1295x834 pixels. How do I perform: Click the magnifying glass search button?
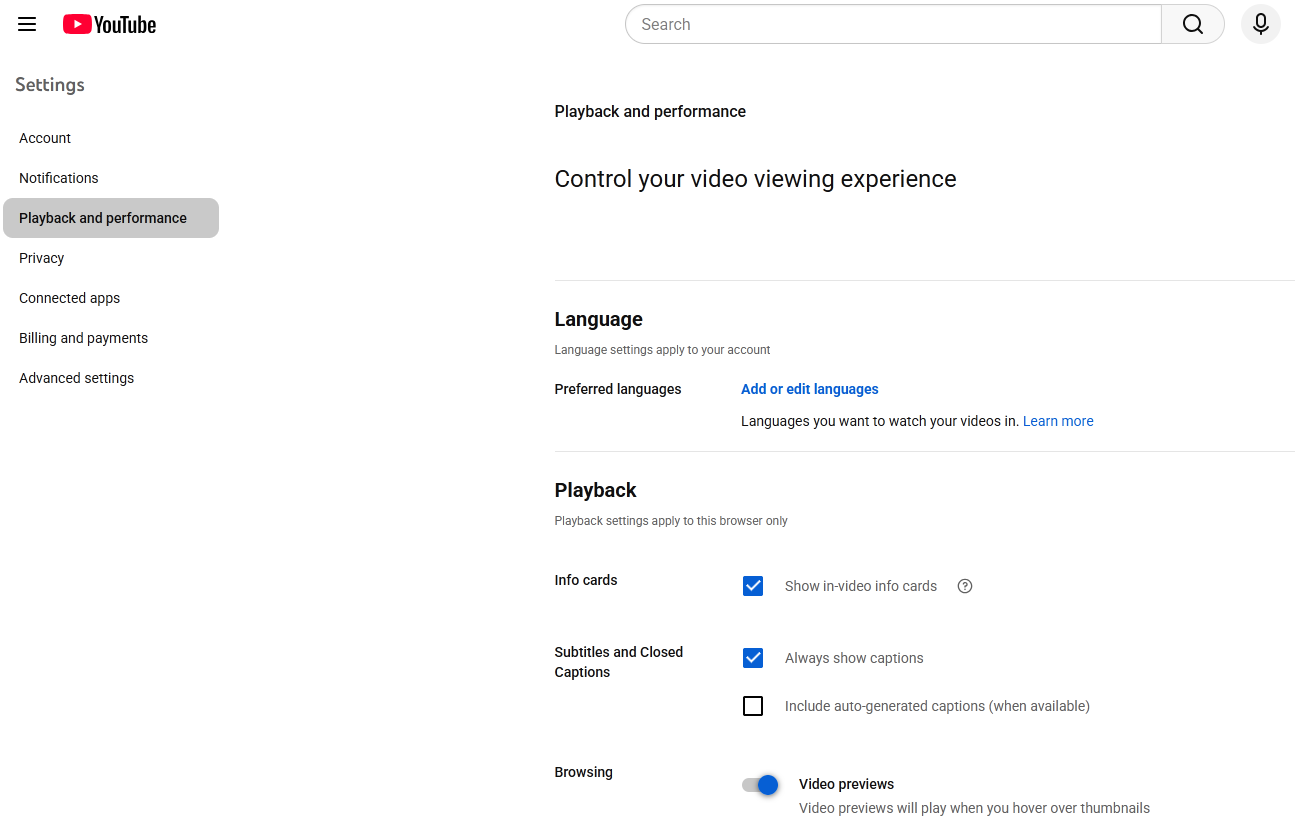[x=1192, y=24]
